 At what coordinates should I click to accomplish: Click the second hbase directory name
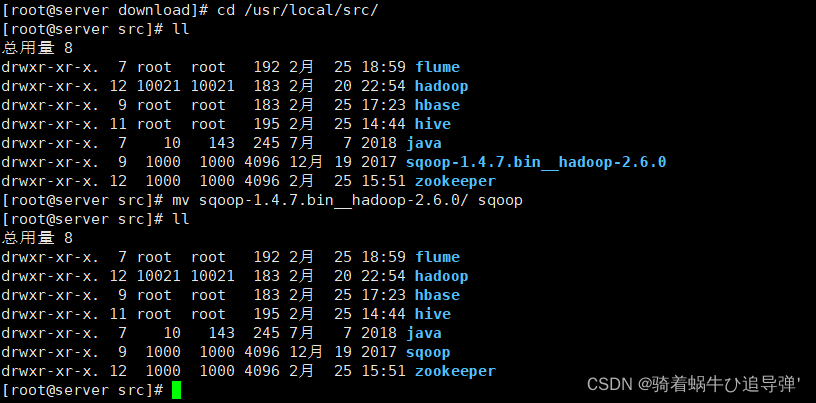(x=437, y=295)
